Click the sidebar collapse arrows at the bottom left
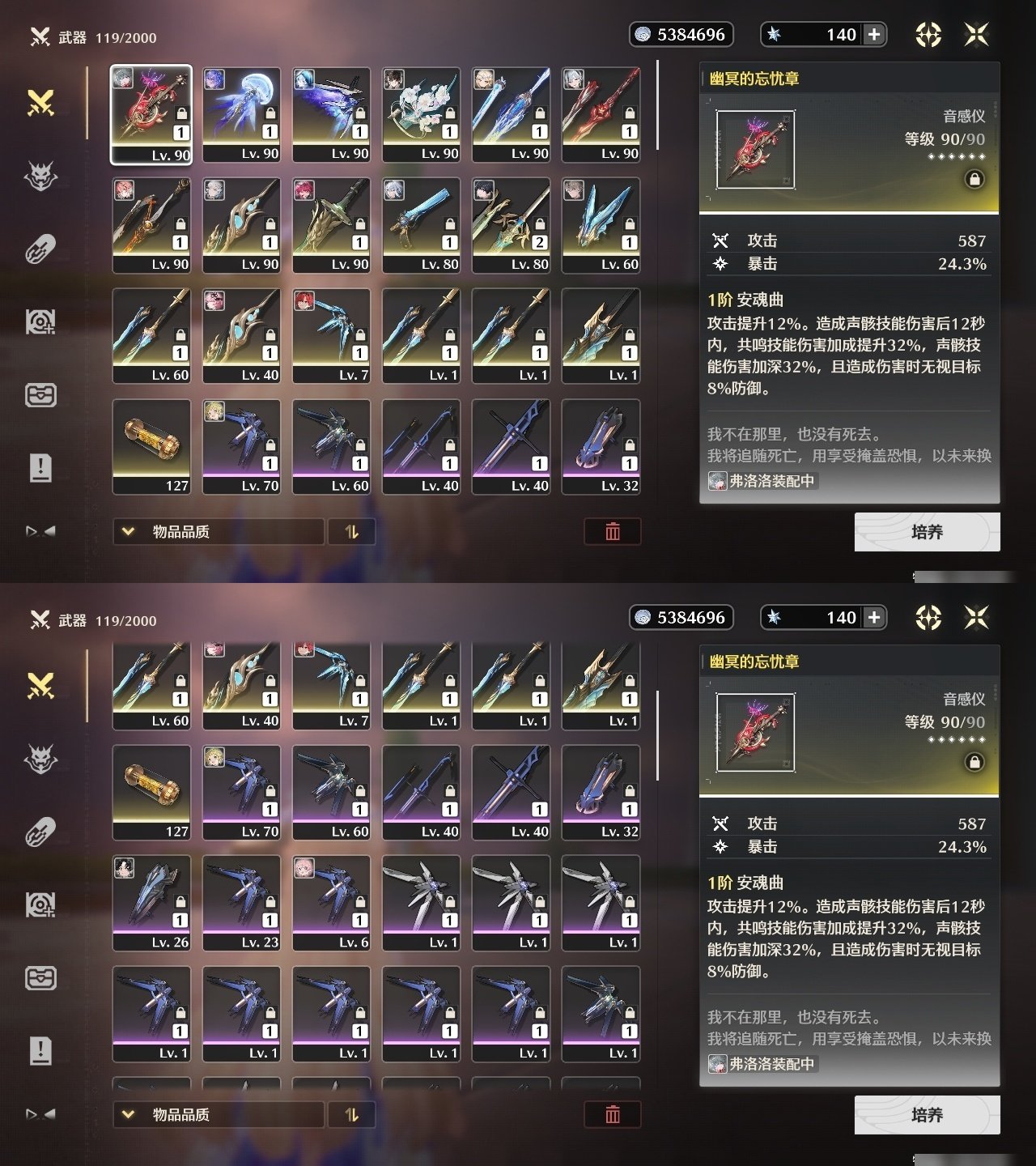1036x1166 pixels. click(x=40, y=1114)
